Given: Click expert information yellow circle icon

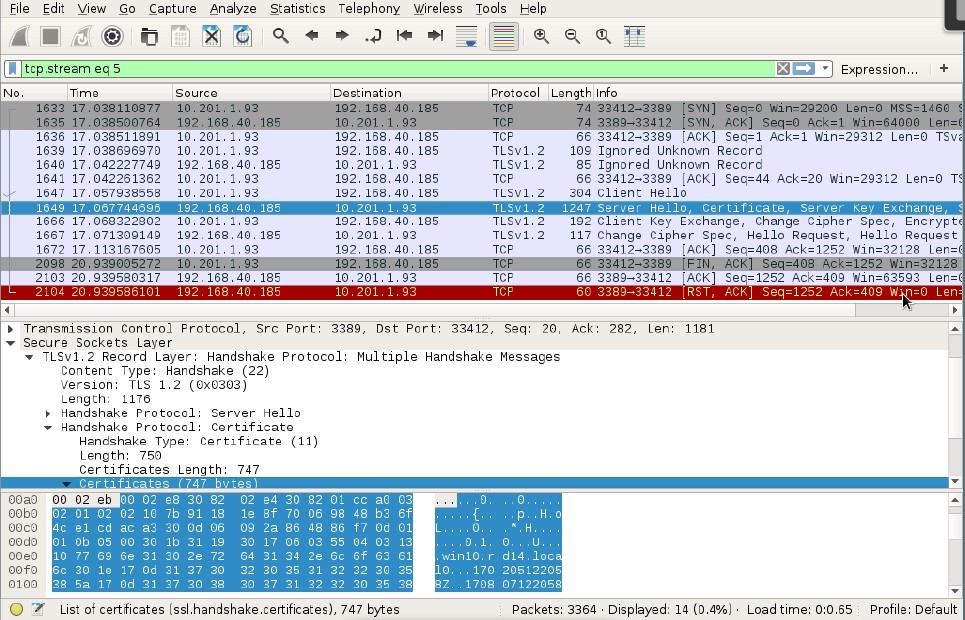Looking at the screenshot, I should pos(17,610).
